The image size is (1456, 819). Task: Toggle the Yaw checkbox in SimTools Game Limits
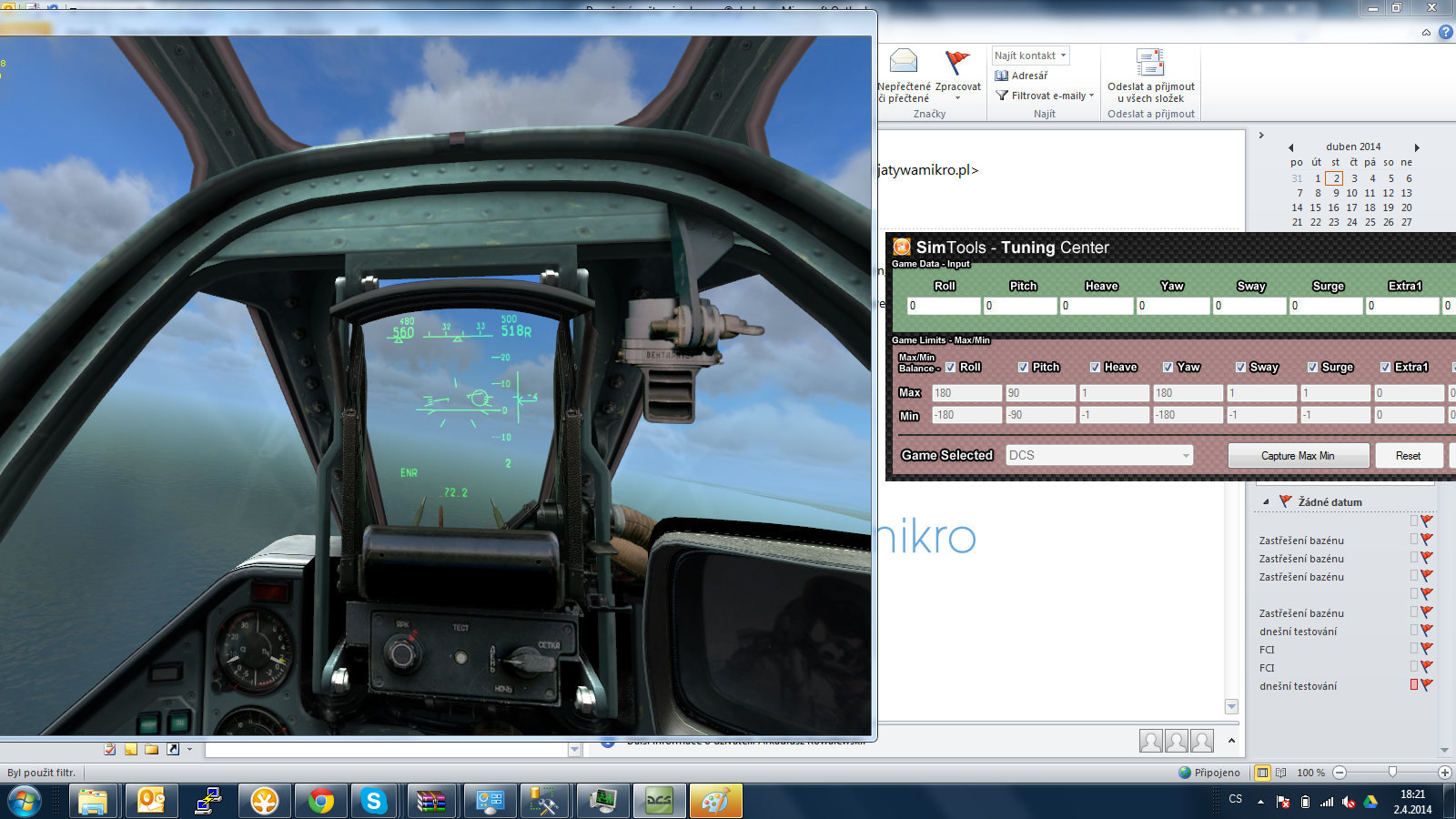tap(1168, 368)
